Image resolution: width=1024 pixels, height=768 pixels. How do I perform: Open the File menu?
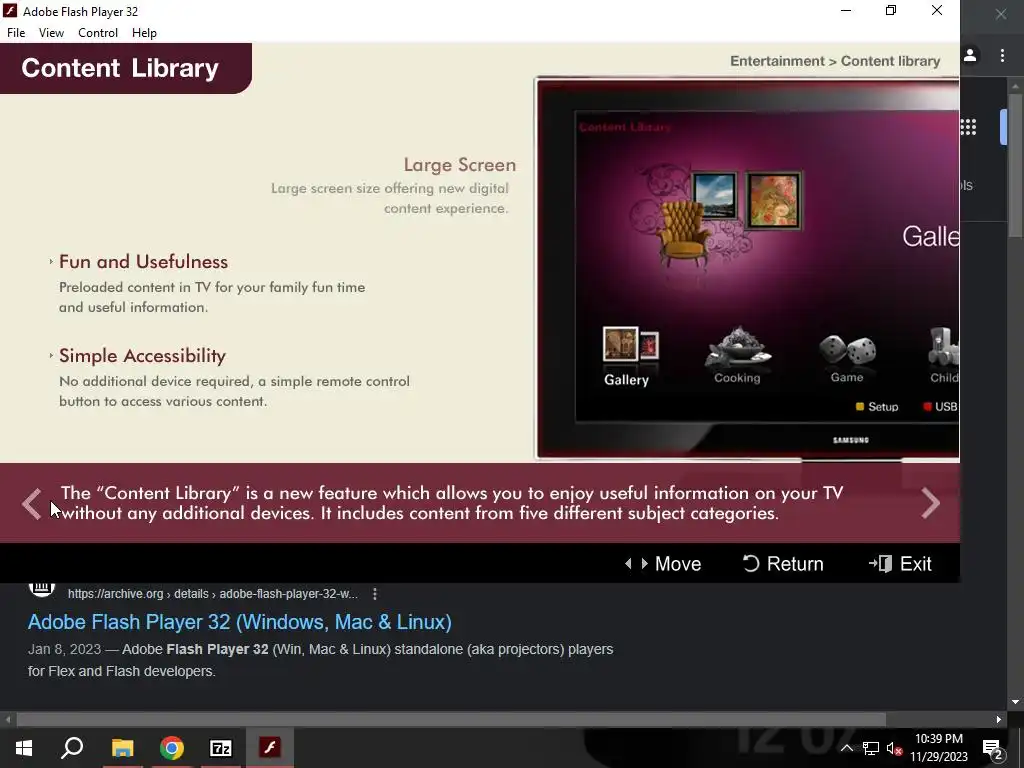tap(16, 33)
